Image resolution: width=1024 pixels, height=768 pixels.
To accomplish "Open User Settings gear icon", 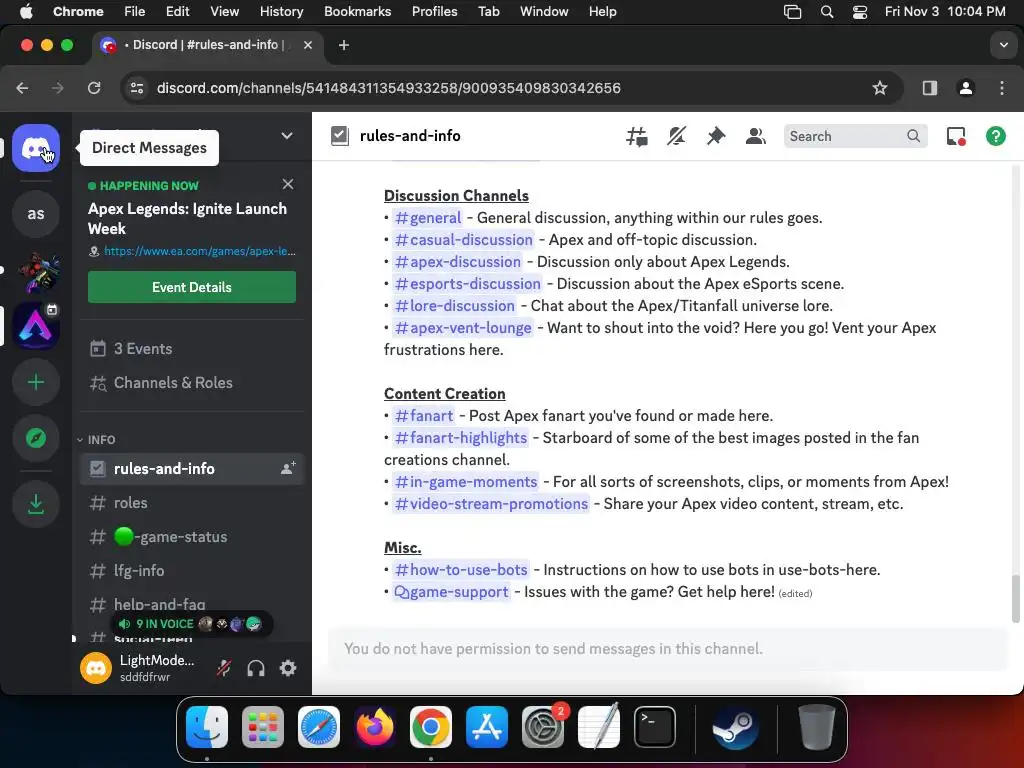I will [x=288, y=668].
